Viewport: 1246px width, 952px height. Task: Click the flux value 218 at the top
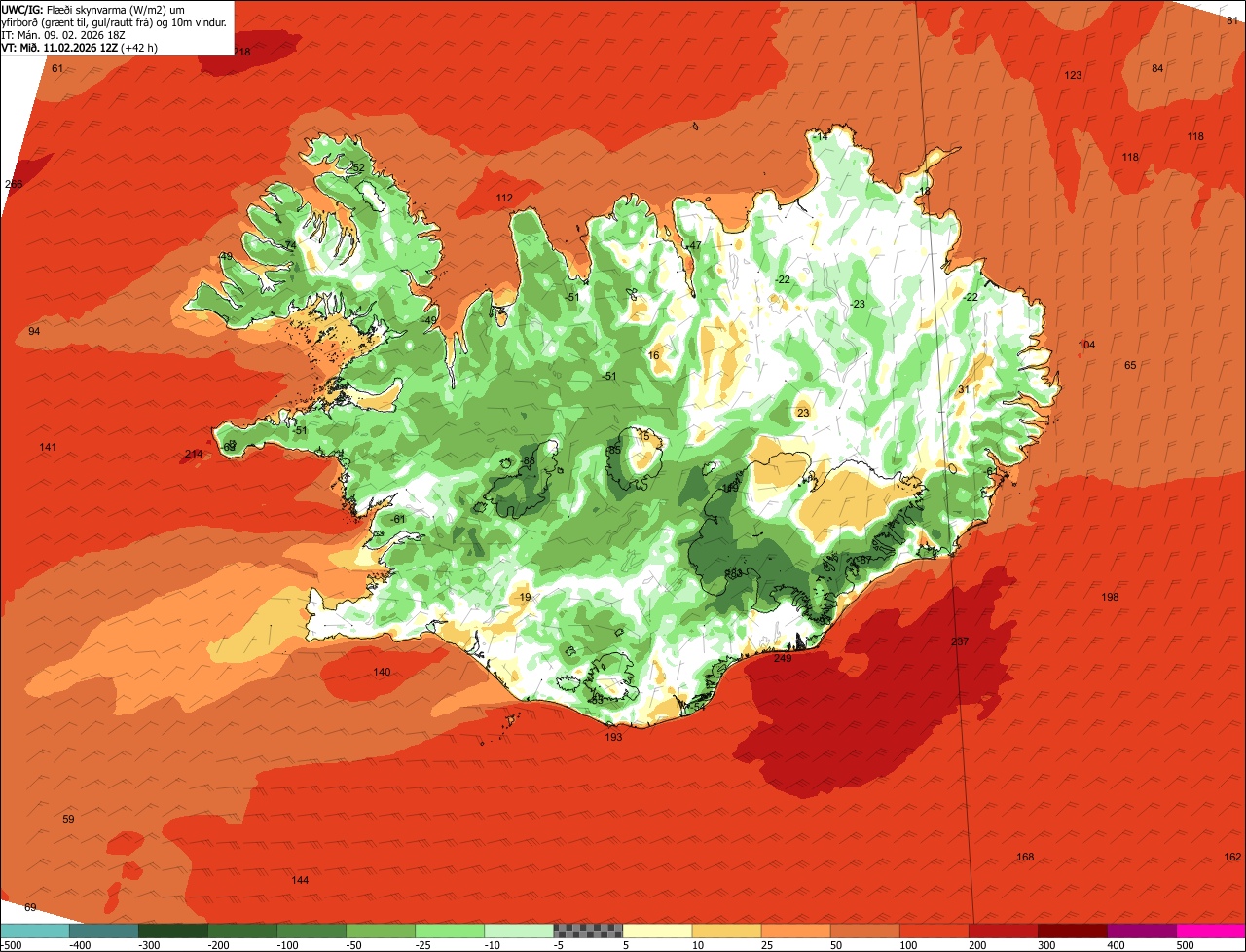tap(242, 52)
